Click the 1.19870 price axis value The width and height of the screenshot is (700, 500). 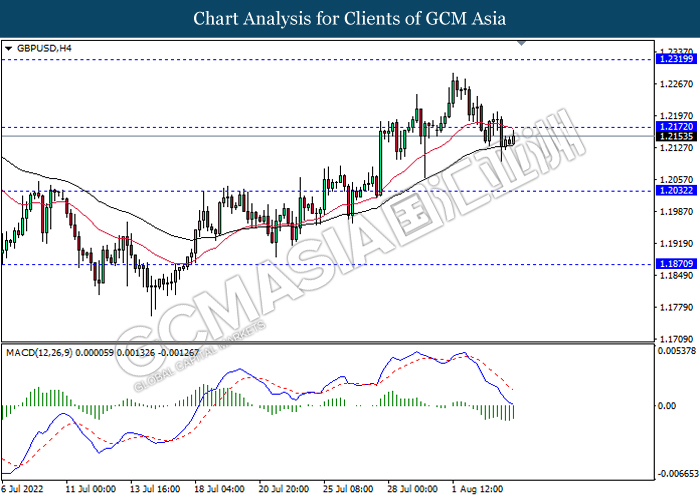click(677, 212)
